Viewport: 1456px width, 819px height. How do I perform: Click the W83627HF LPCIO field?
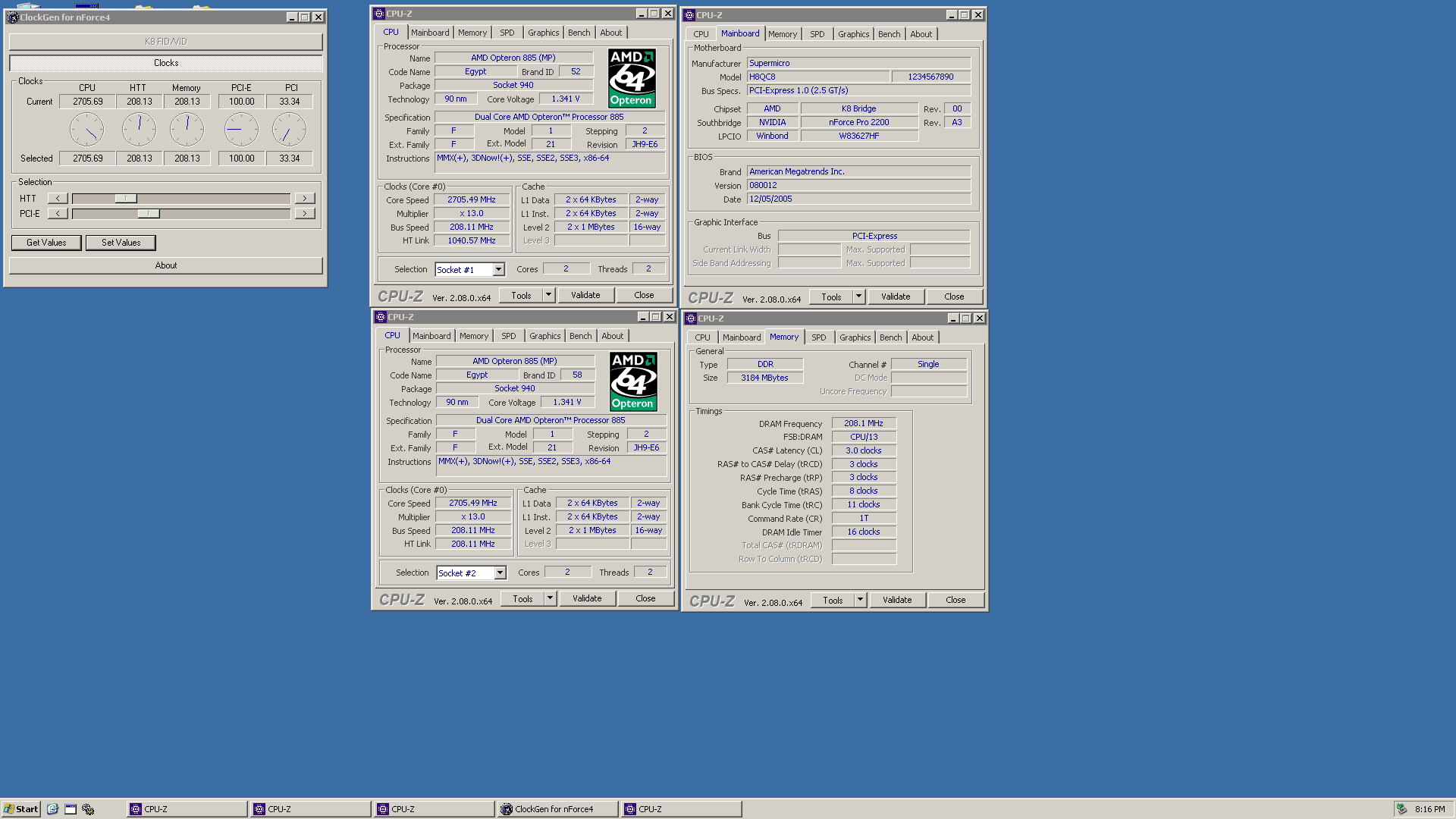[x=859, y=136]
